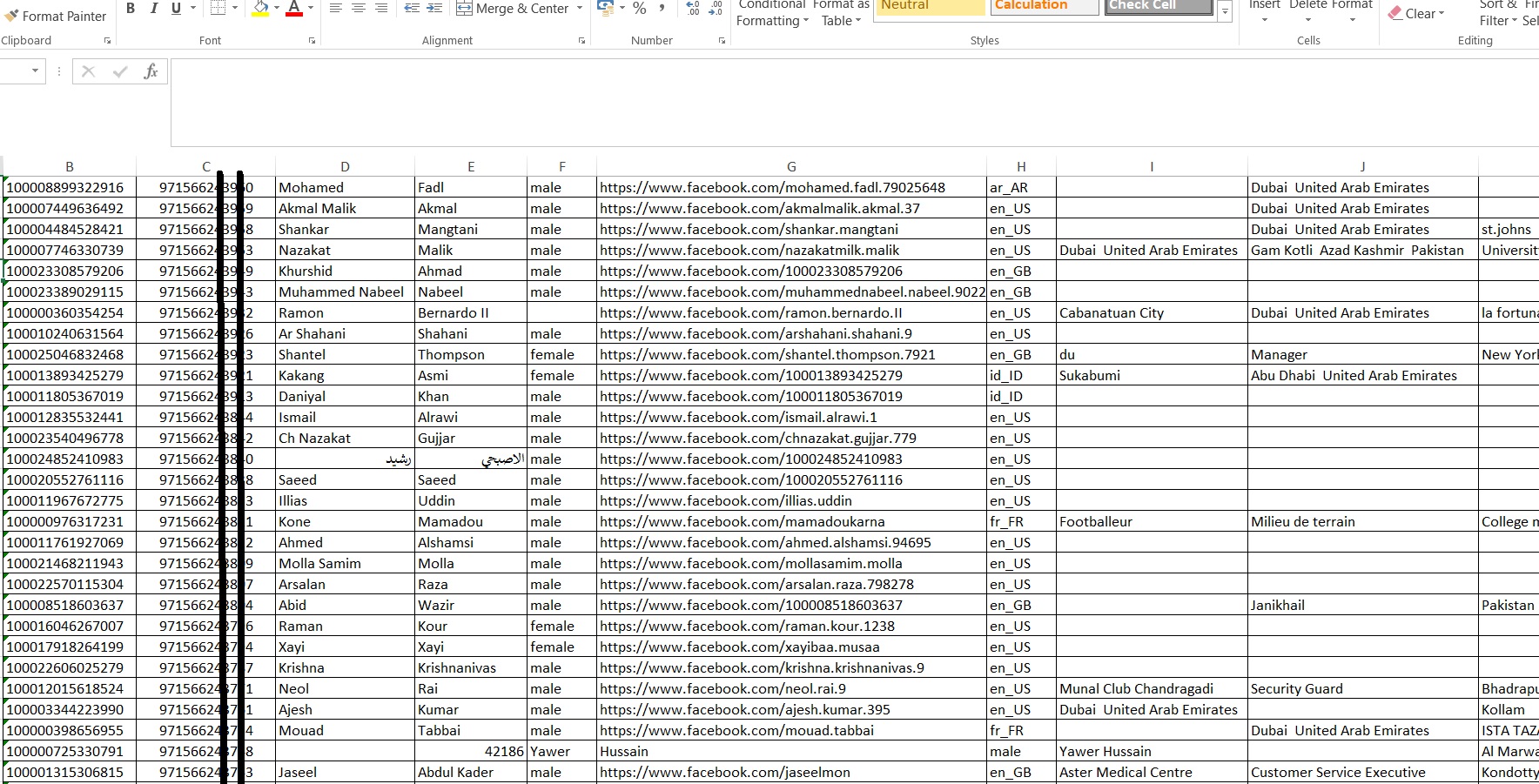Apply the yellow fill color

pyautogui.click(x=260, y=8)
